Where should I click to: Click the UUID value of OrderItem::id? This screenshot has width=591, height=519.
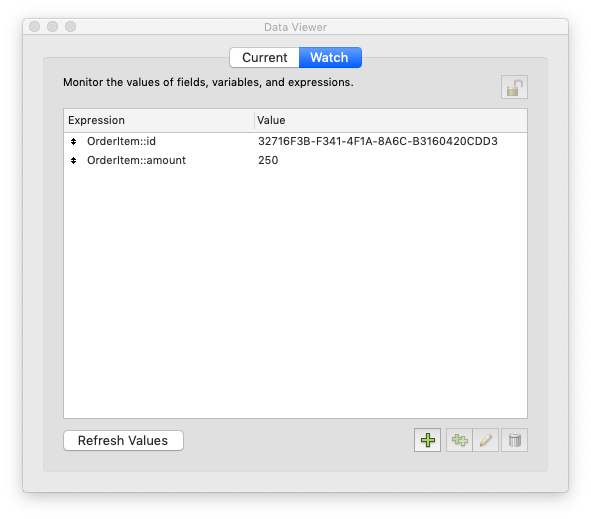pos(378,141)
